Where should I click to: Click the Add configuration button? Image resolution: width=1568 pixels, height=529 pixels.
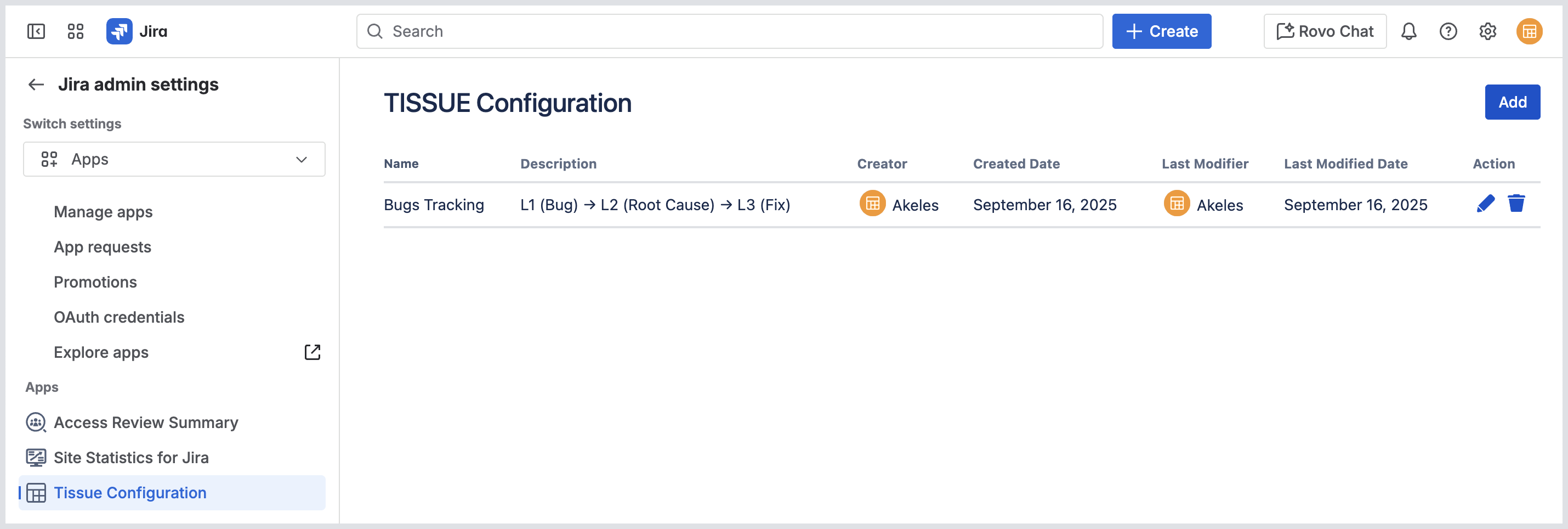click(1512, 103)
